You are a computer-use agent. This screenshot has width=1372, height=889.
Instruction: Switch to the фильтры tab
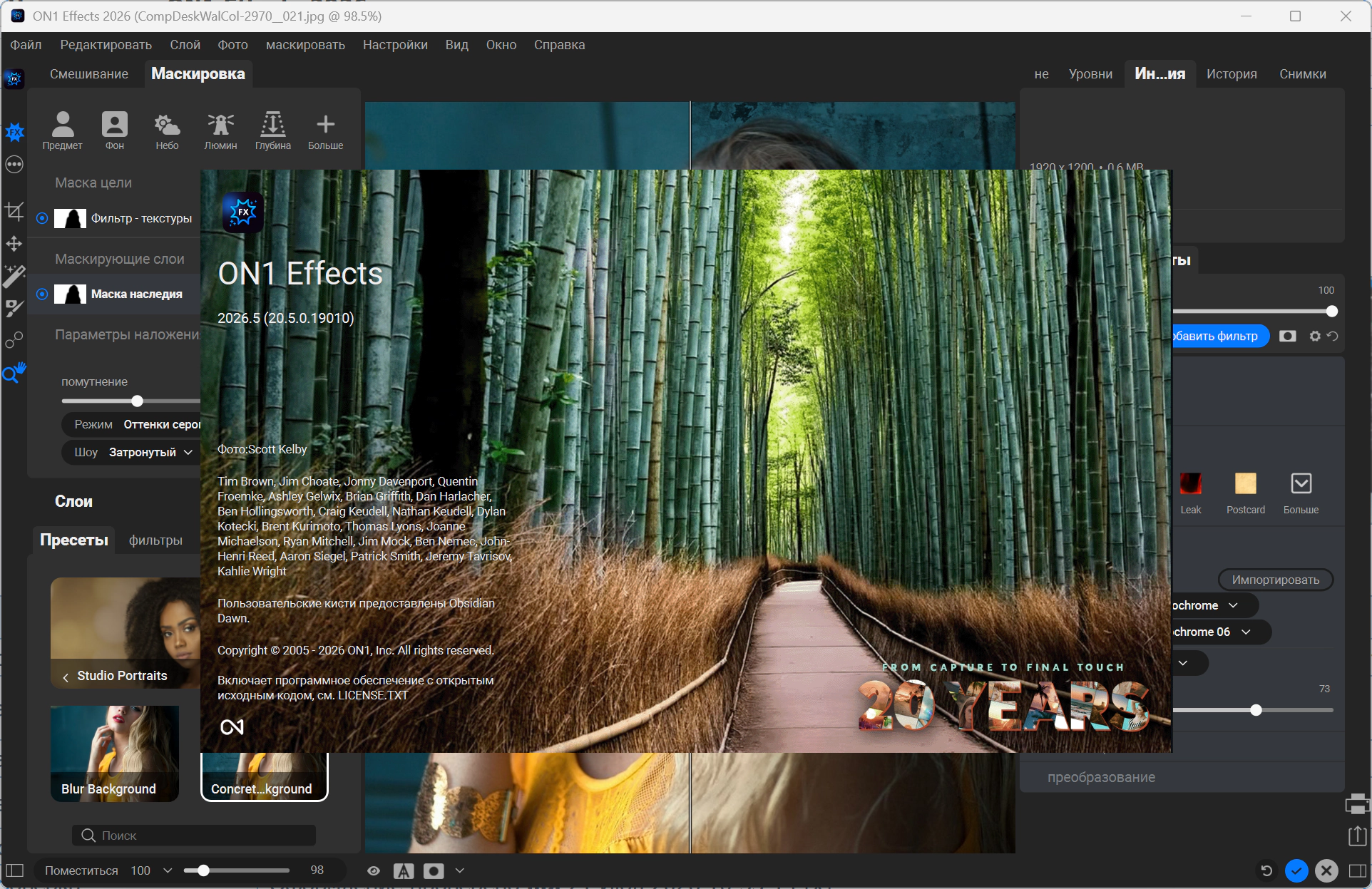tap(155, 540)
